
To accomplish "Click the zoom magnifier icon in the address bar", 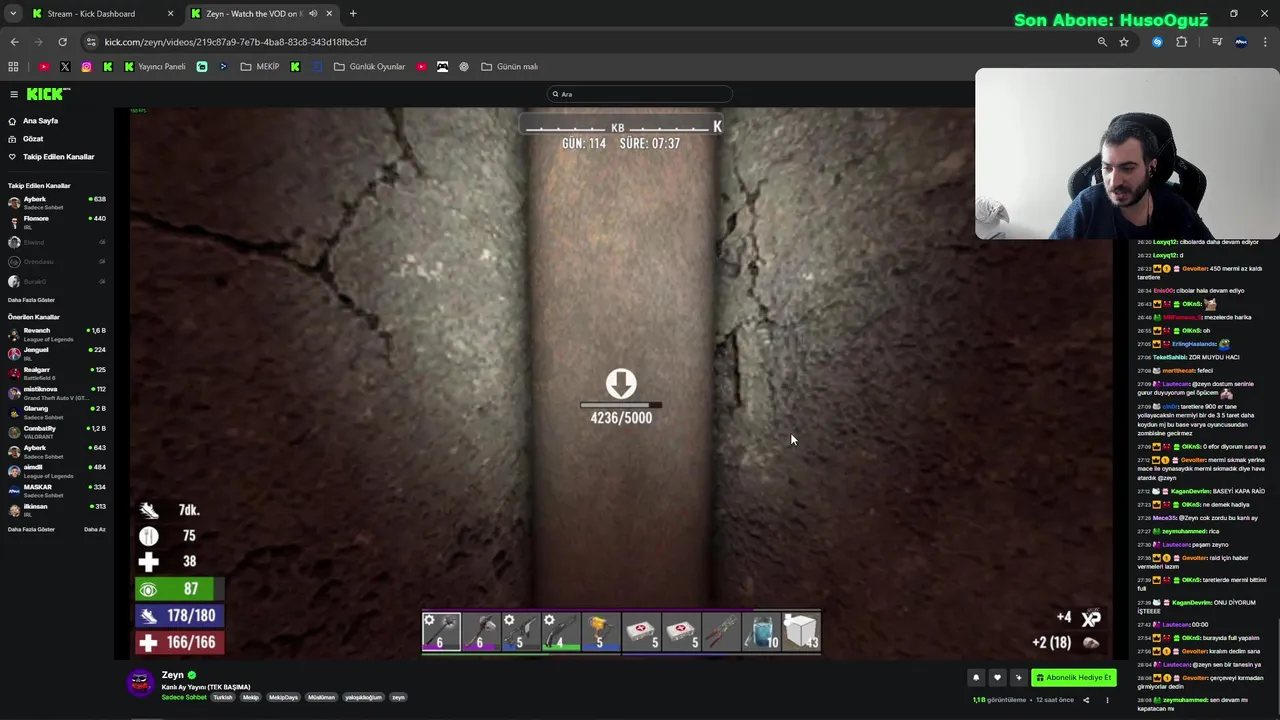I will pos(1102,42).
